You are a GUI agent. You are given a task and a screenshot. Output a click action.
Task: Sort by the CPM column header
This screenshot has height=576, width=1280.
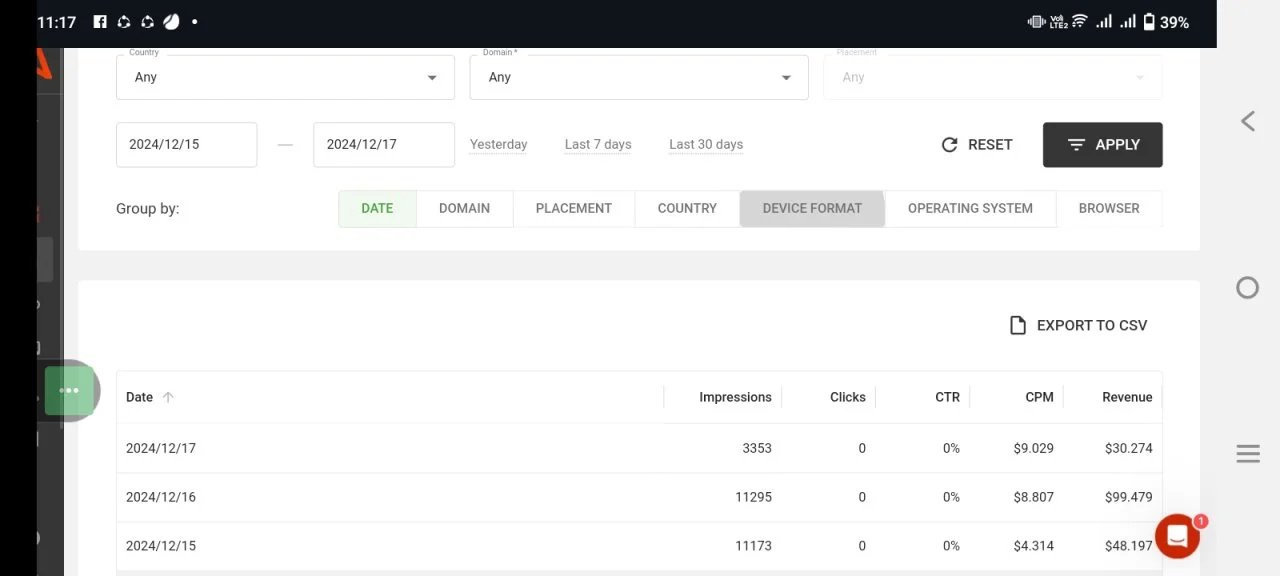[1039, 397]
